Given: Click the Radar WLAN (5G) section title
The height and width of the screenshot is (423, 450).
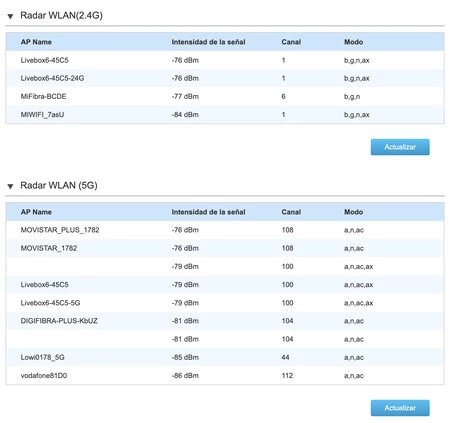Looking at the screenshot, I should [59, 185].
